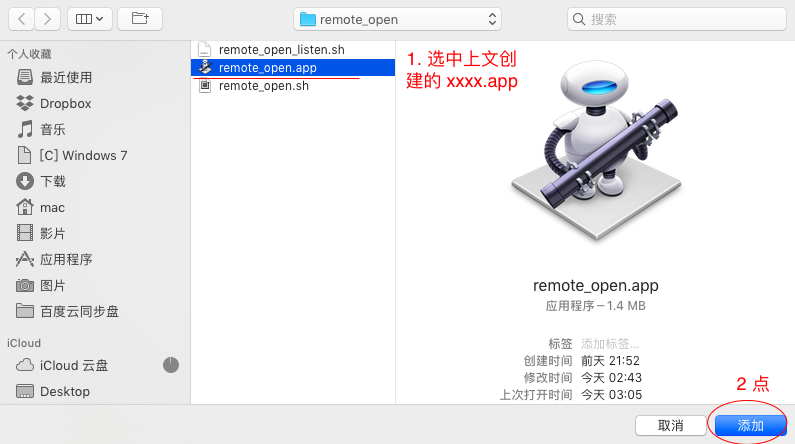Open the Music folder in sidebar

click(52, 129)
